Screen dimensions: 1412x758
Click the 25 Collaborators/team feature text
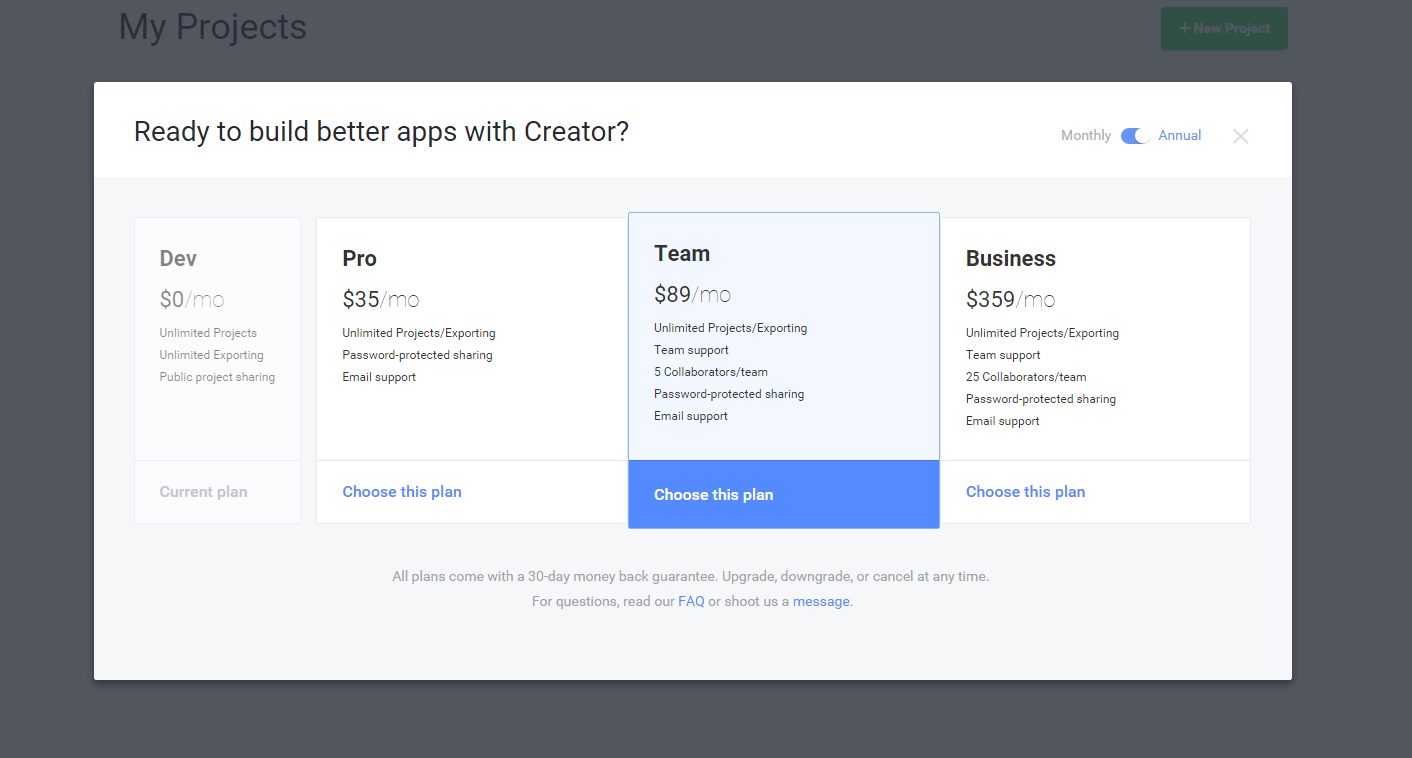point(1026,377)
